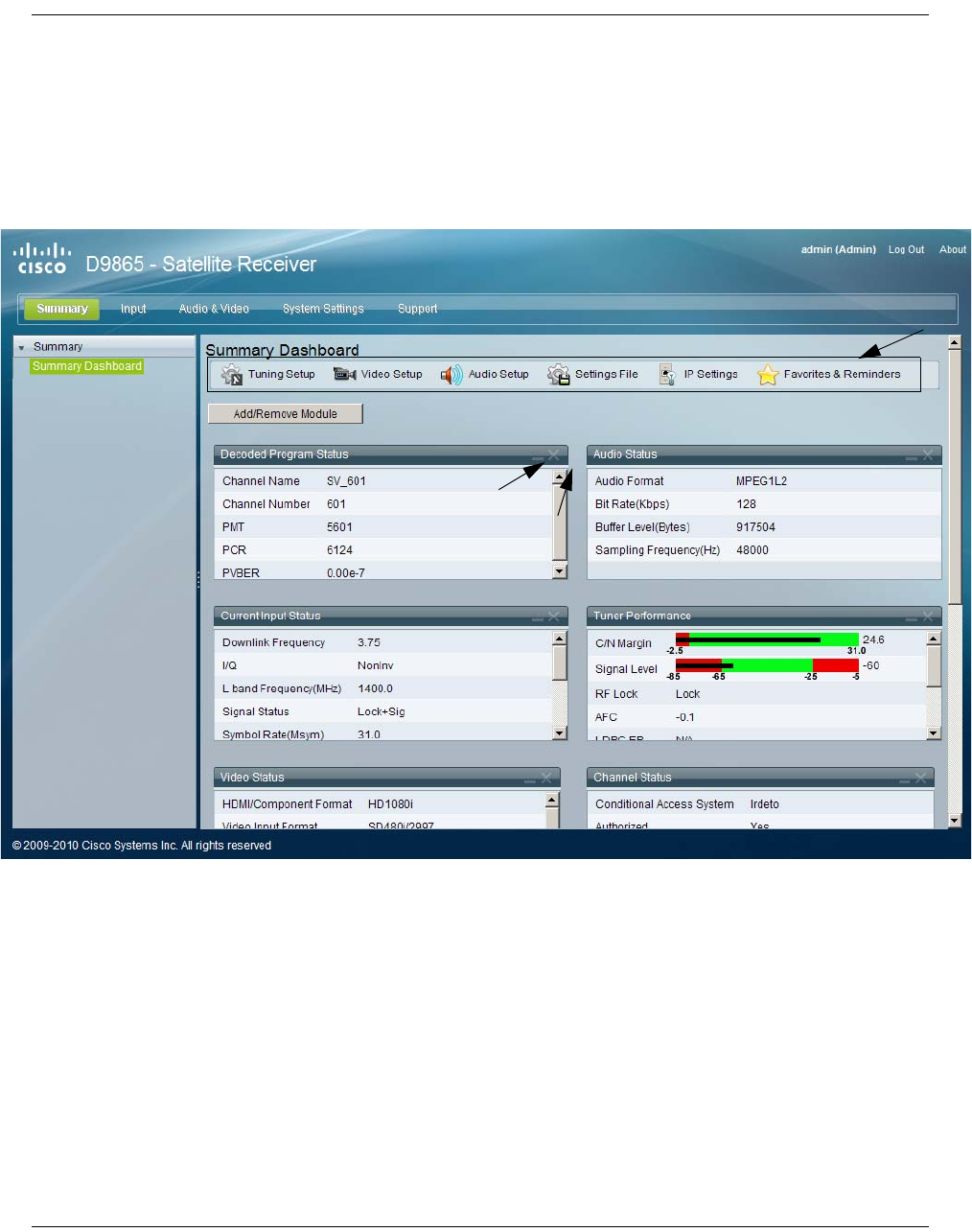Switch to the Summary tab
The image size is (972, 1232).
62,309
